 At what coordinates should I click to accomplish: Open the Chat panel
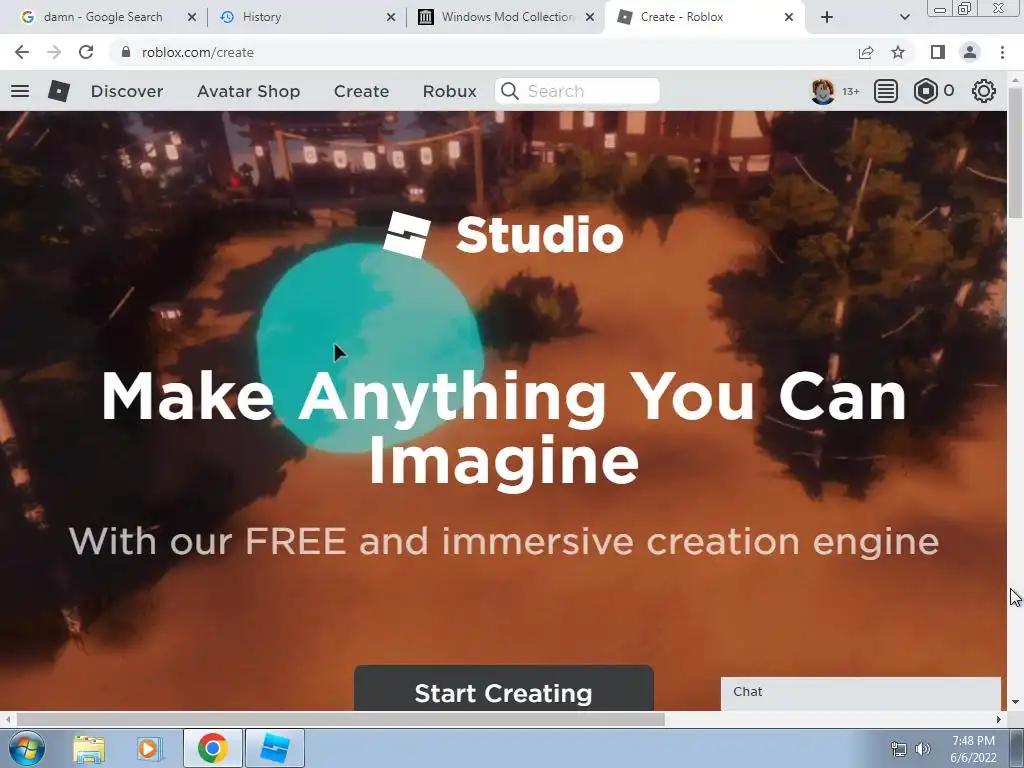point(861,693)
